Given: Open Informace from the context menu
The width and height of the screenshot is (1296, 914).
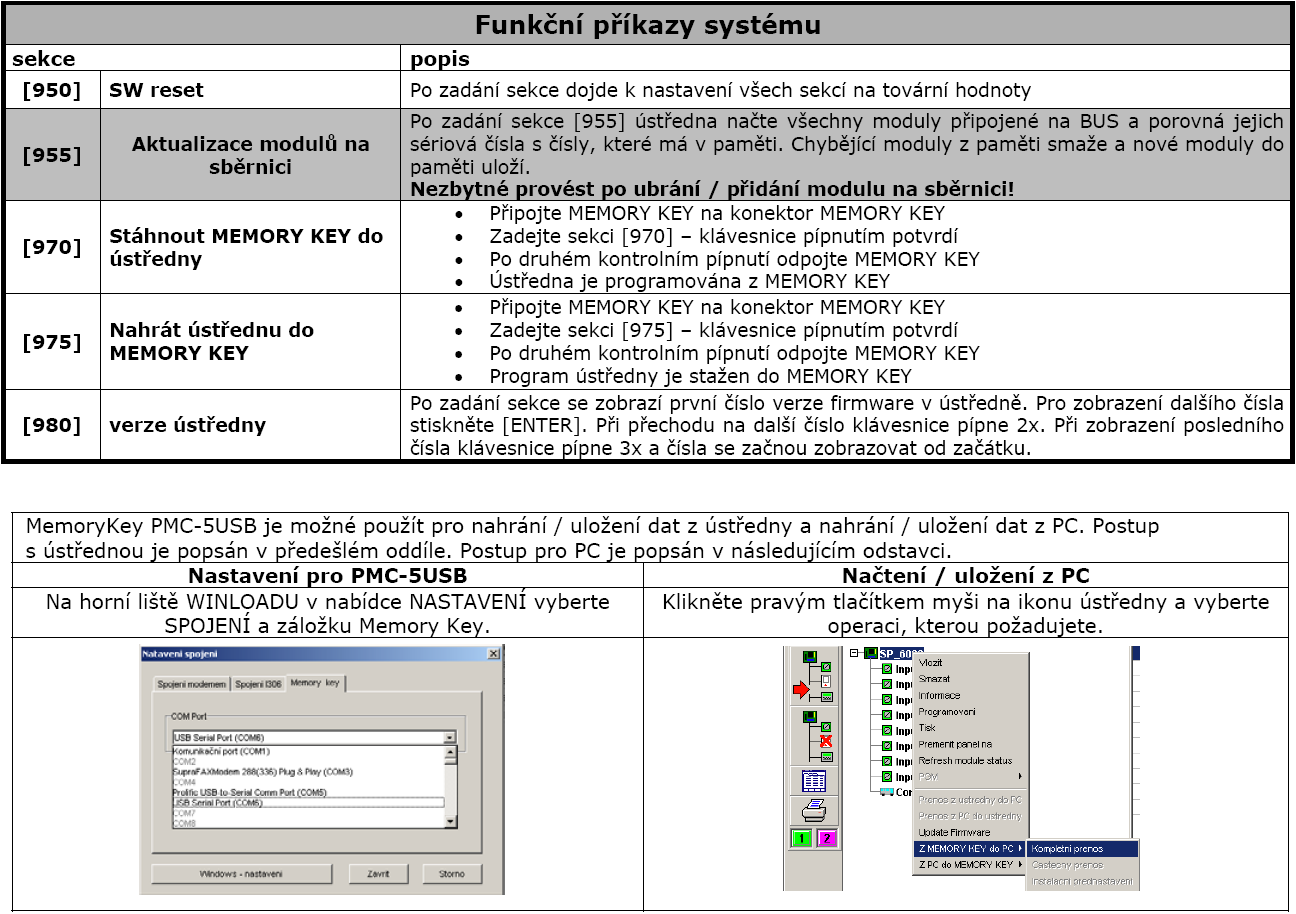Looking at the screenshot, I should pos(970,695).
